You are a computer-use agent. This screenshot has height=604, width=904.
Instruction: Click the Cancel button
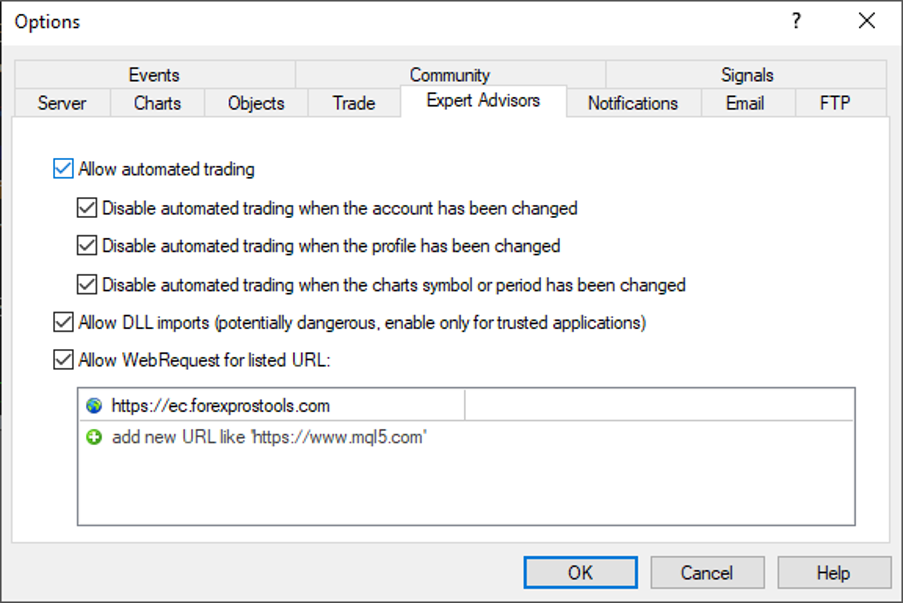(707, 573)
